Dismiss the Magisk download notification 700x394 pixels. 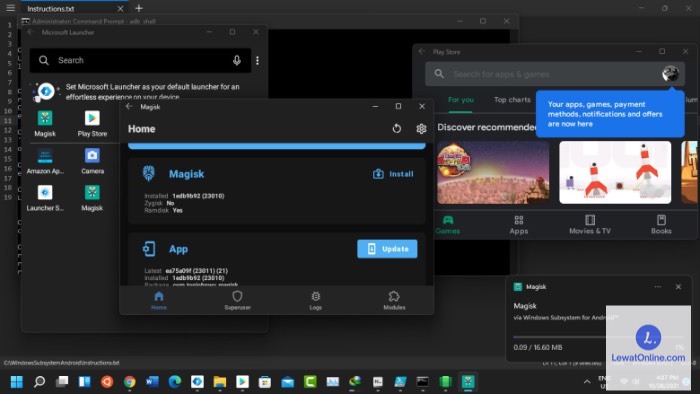[x=678, y=287]
